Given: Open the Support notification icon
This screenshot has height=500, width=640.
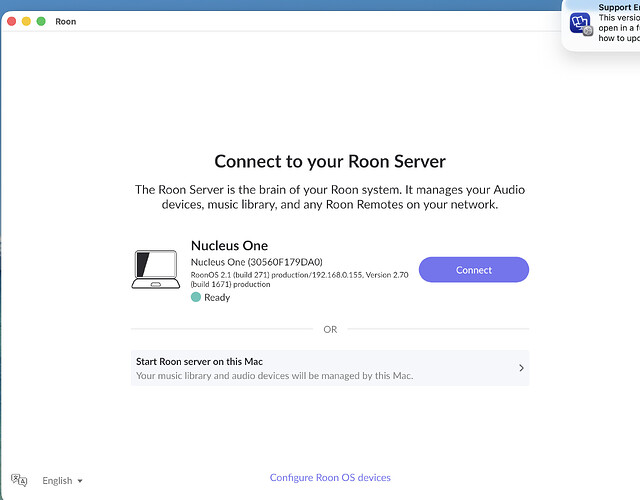Looking at the screenshot, I should point(580,24).
